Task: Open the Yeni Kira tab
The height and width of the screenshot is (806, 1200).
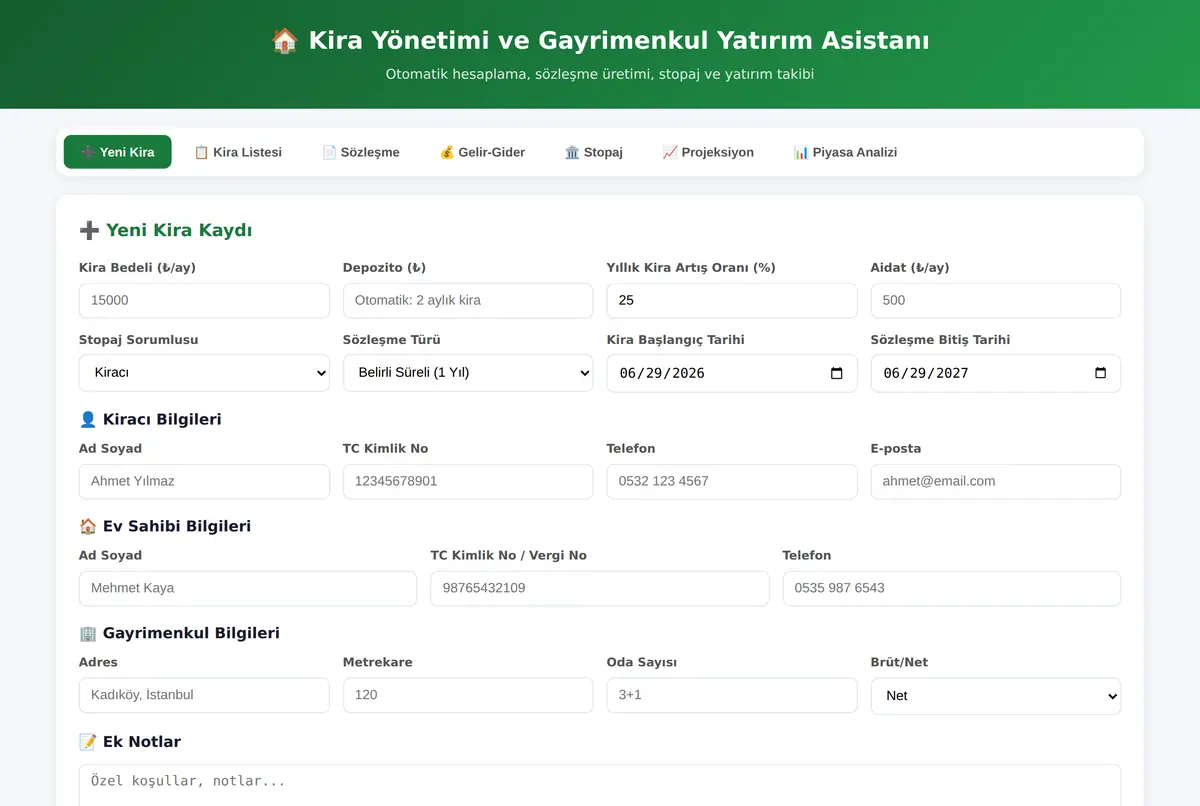Action: coord(117,152)
